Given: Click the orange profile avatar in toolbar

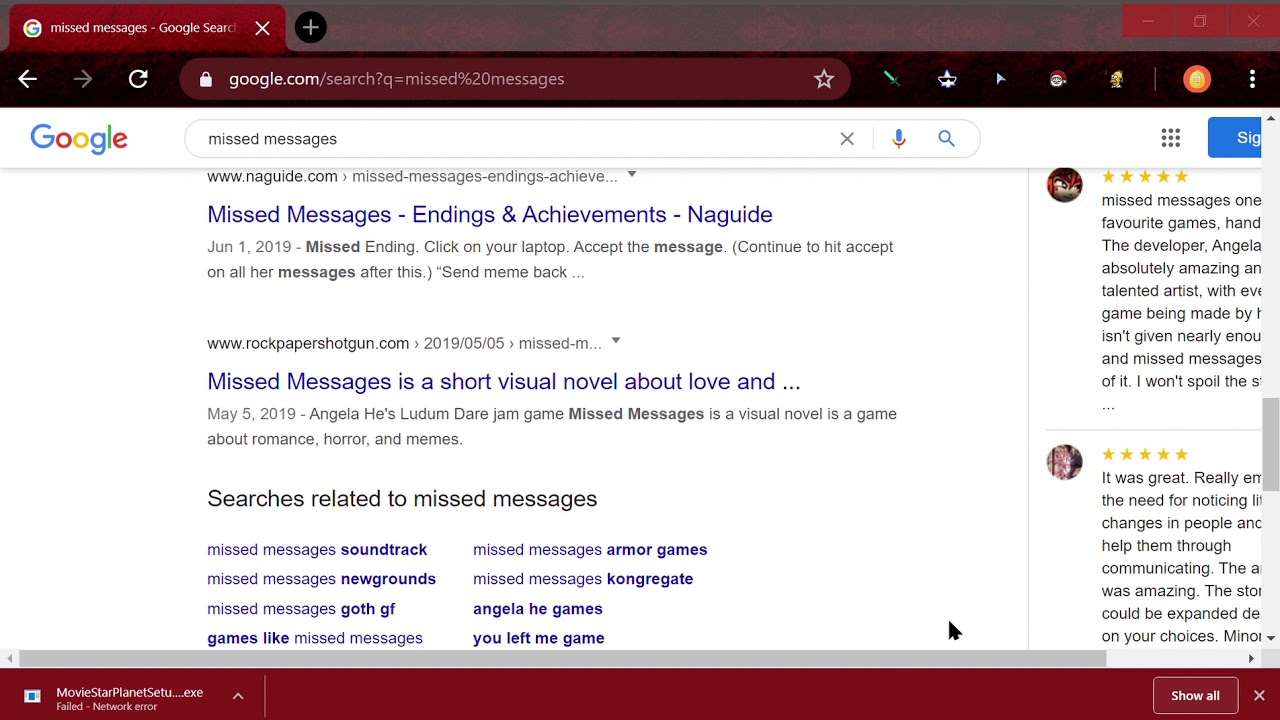Looking at the screenshot, I should pos(1197,79).
